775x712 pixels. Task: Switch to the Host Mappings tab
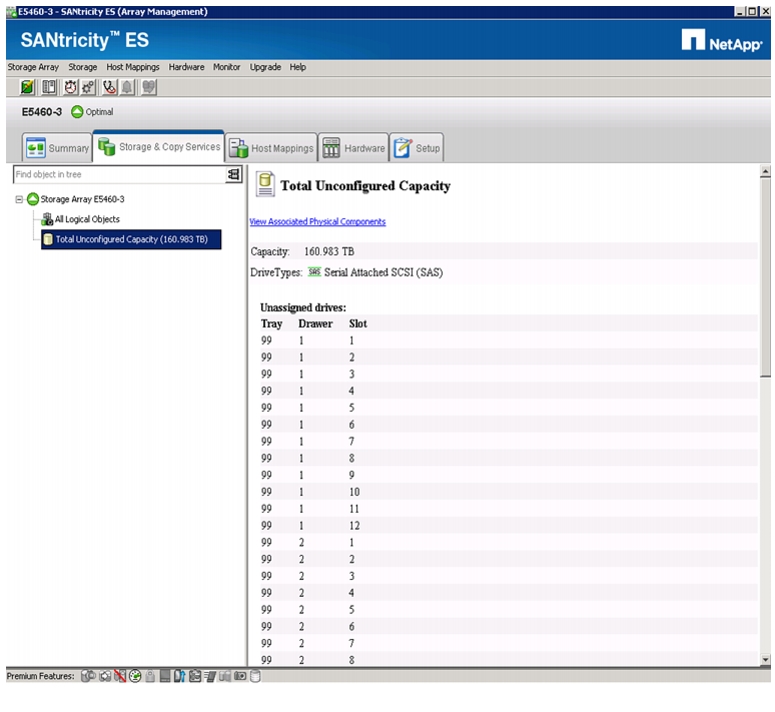click(x=271, y=148)
